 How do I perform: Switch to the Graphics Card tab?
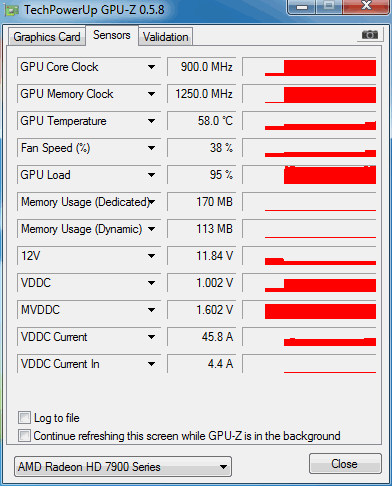point(47,37)
